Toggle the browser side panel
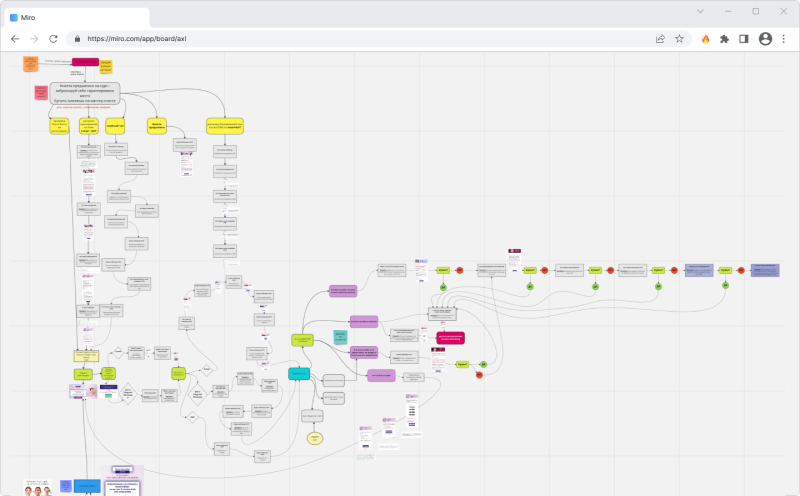 tap(744, 39)
